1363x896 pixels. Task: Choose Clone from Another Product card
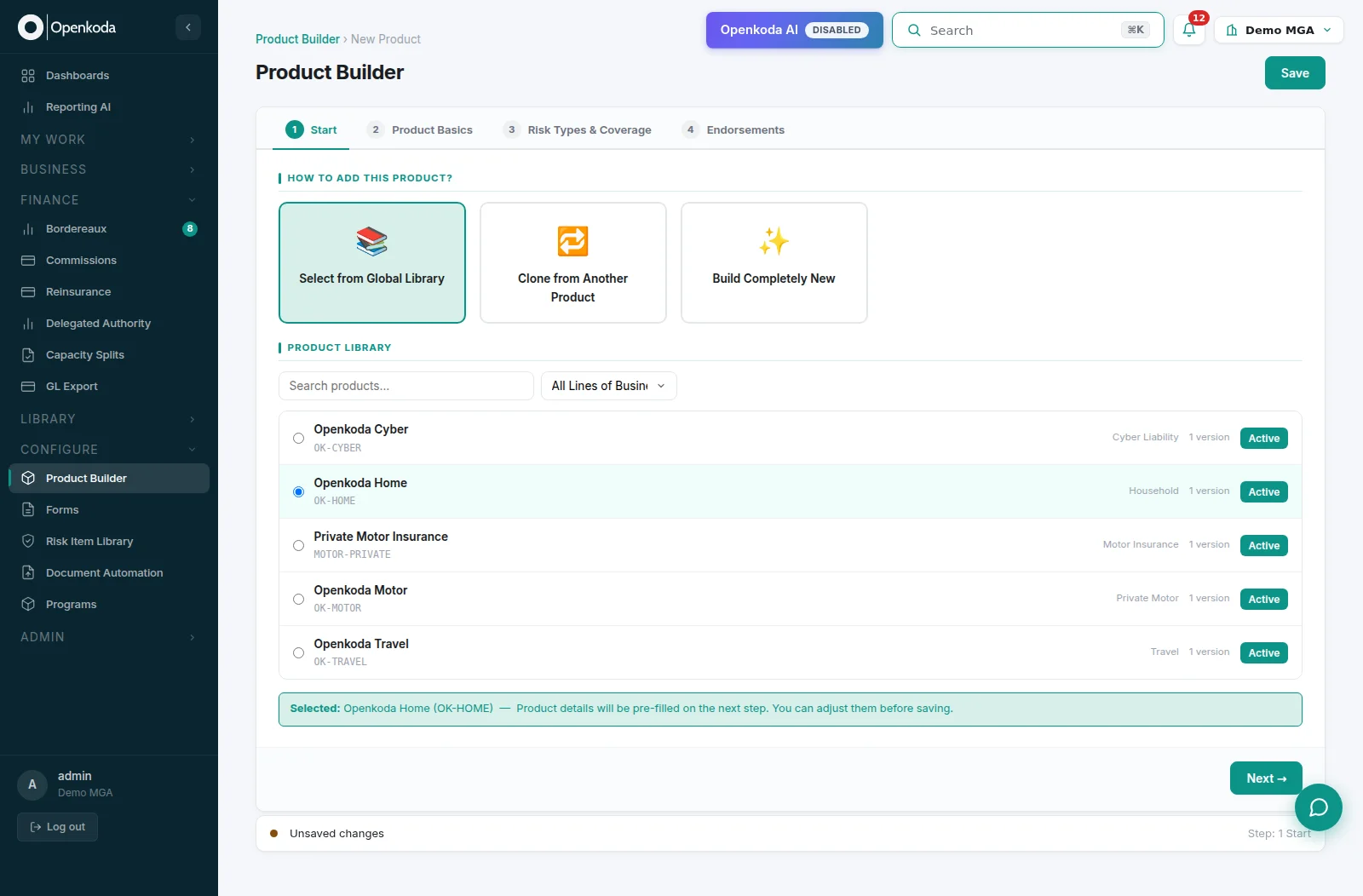coord(573,262)
